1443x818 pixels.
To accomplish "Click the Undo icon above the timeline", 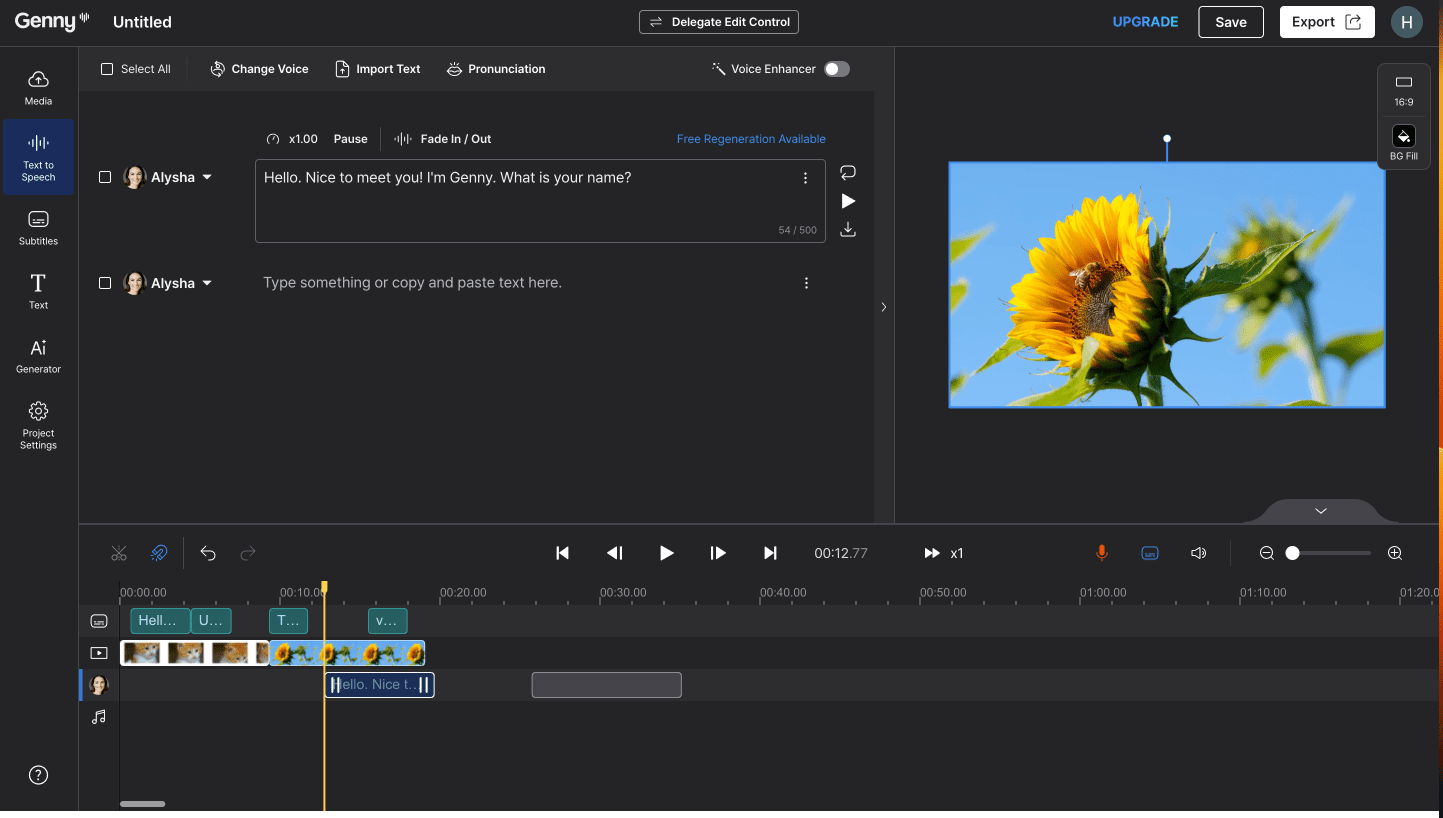I will (208, 552).
